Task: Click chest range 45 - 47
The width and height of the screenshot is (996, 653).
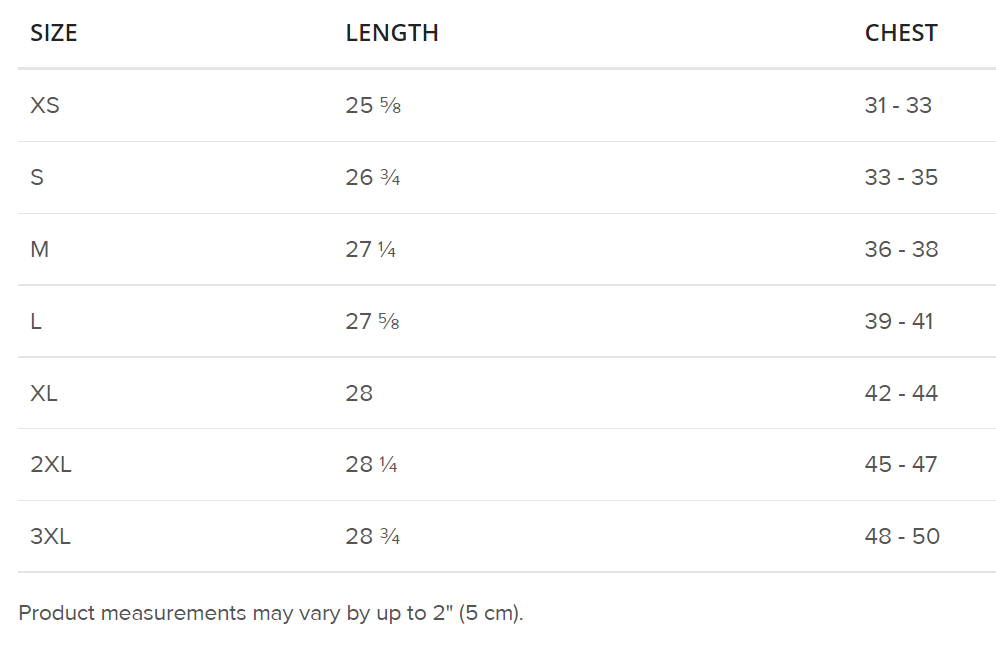Action: tap(901, 465)
